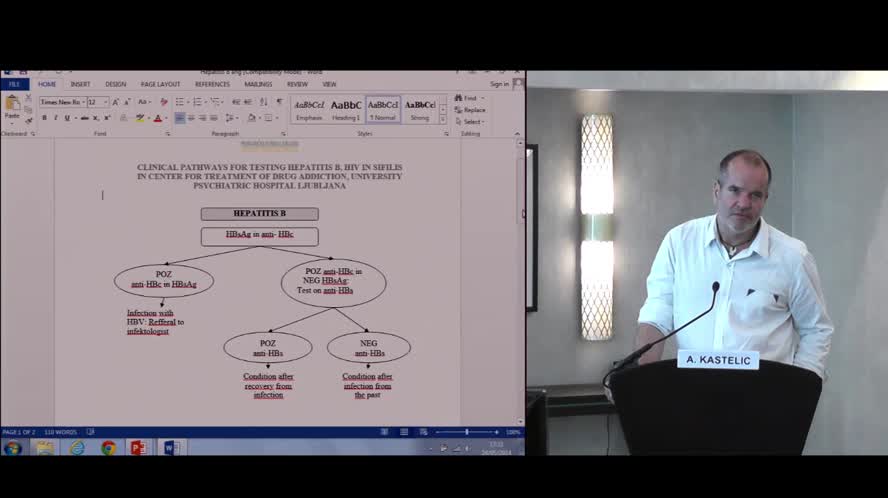Image resolution: width=888 pixels, height=498 pixels.
Task: Launch Chrome from the taskbar
Action: pyautogui.click(x=108, y=447)
